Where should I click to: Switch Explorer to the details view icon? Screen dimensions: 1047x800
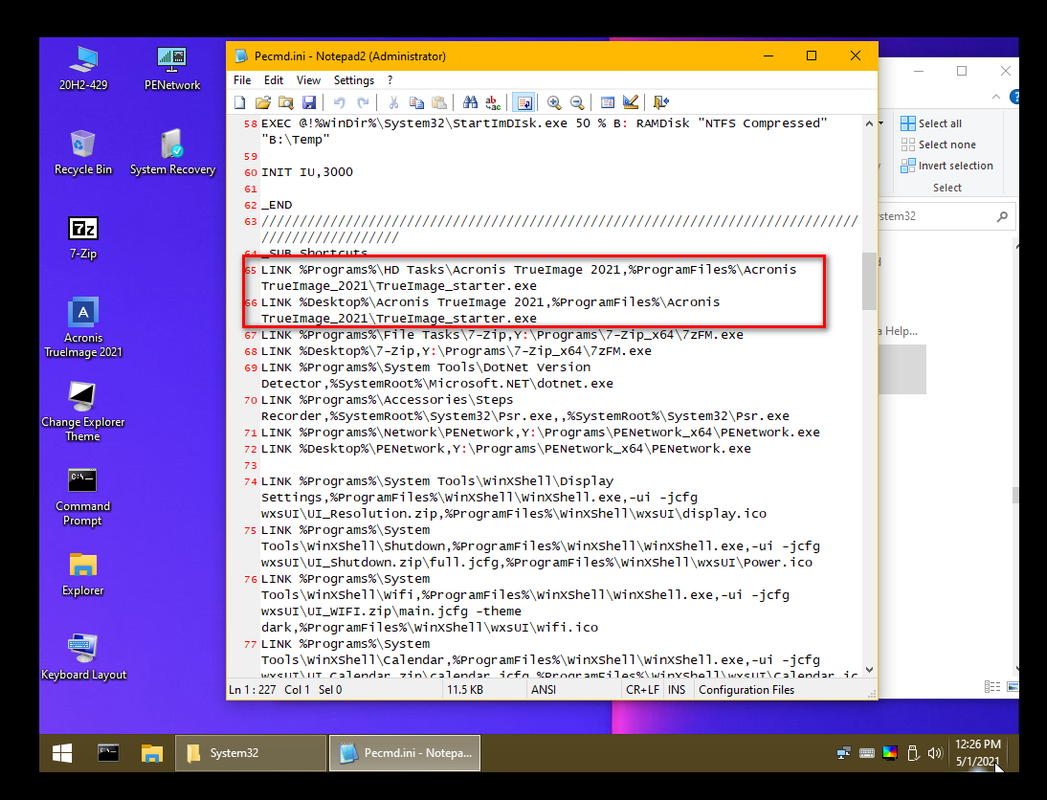pyautogui.click(x=992, y=686)
